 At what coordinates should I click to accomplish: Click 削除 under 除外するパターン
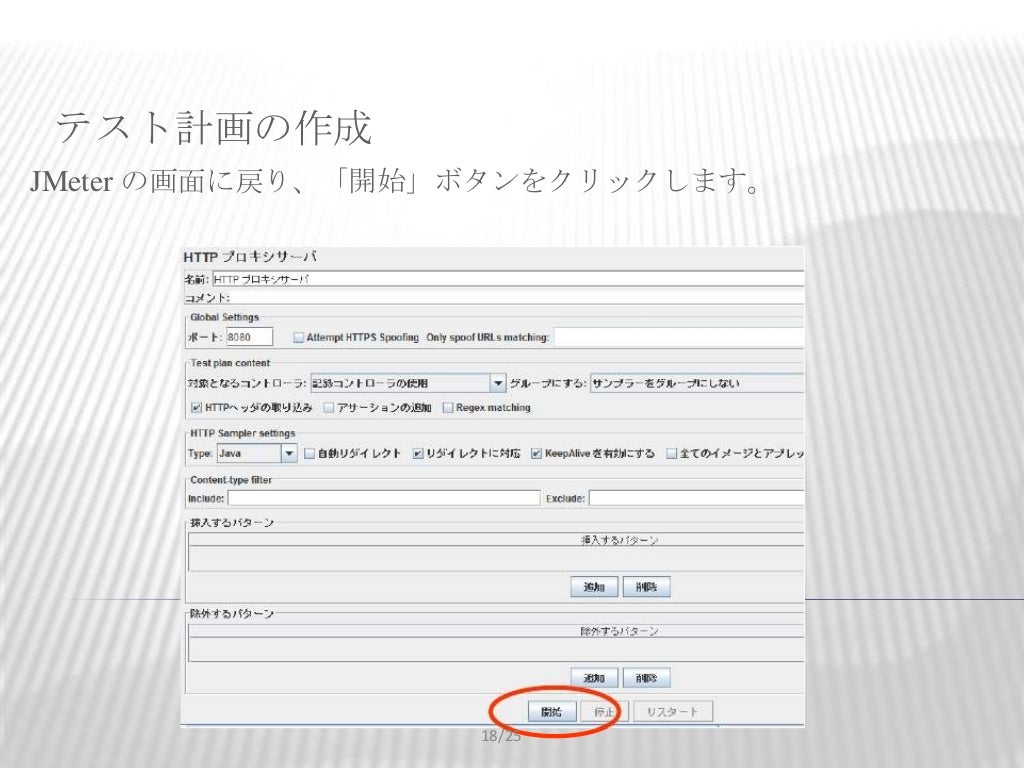[x=646, y=678]
